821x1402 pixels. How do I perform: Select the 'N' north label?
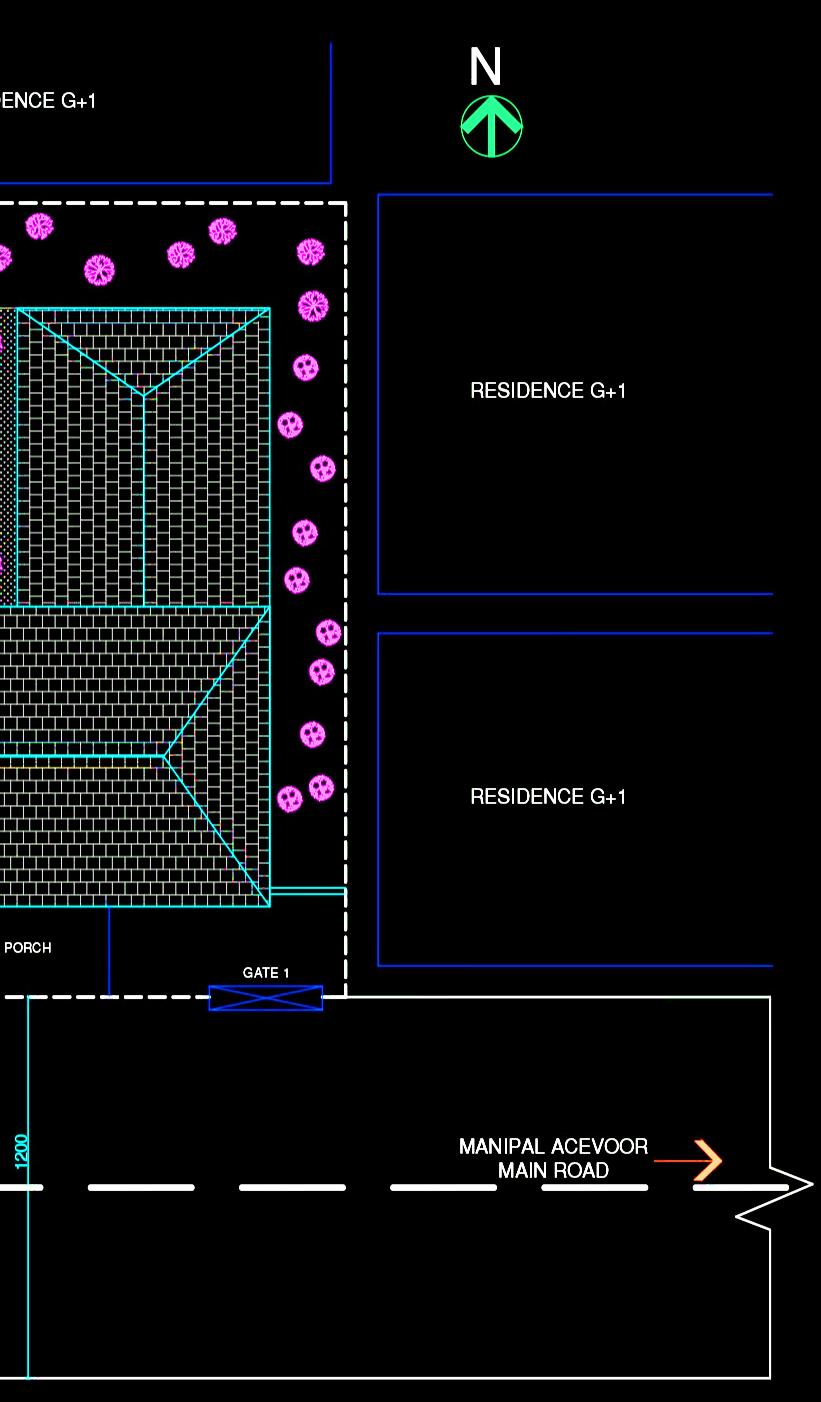point(485,68)
